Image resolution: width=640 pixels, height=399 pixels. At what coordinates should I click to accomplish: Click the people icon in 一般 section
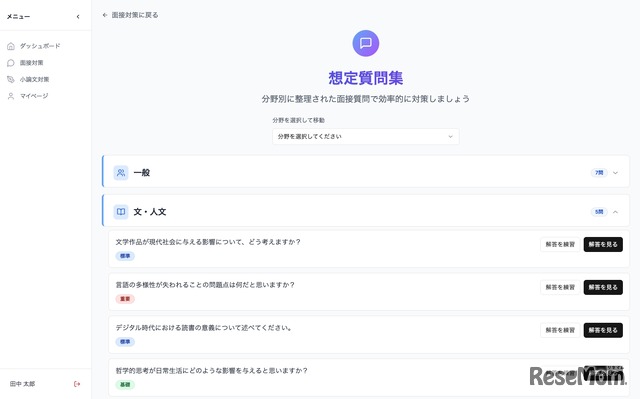121,173
